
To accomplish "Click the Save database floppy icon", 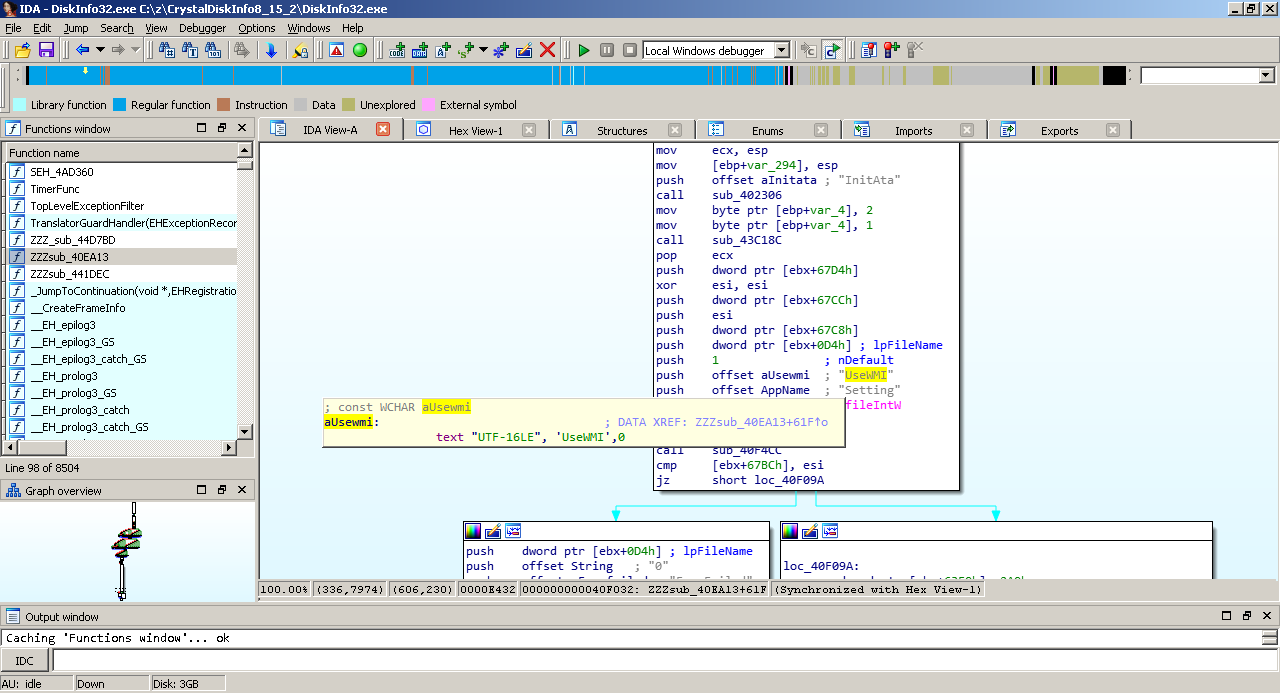I will tap(46, 50).
